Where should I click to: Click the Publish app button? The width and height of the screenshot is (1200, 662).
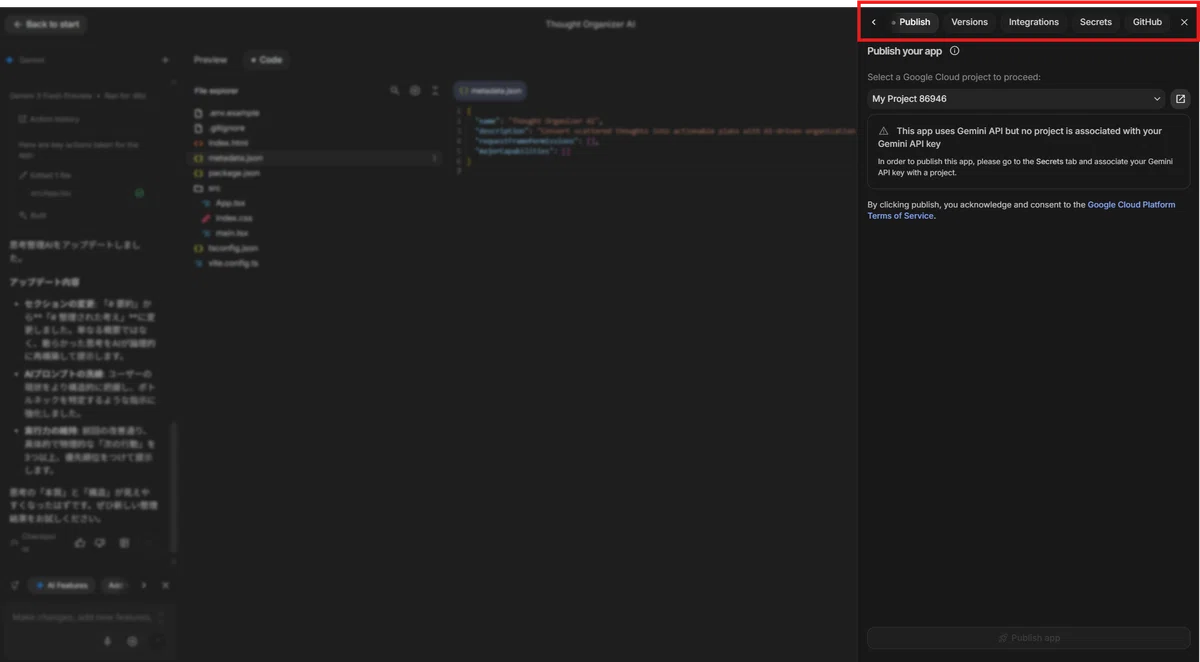pyautogui.click(x=1028, y=638)
